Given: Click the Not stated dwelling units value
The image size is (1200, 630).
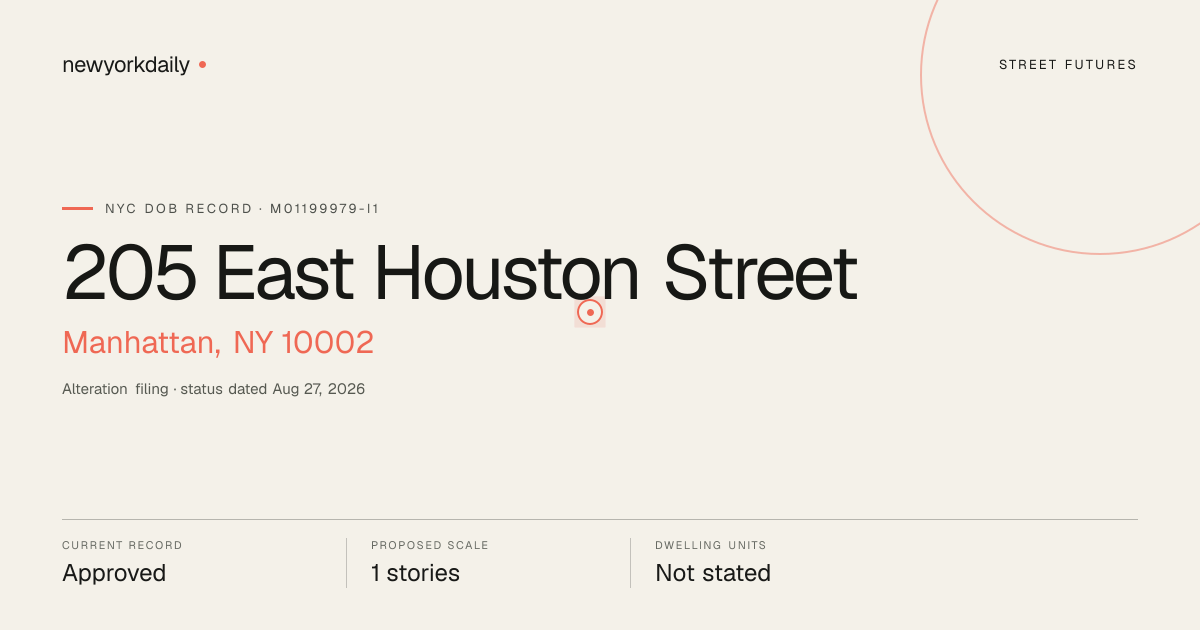Looking at the screenshot, I should tap(713, 574).
